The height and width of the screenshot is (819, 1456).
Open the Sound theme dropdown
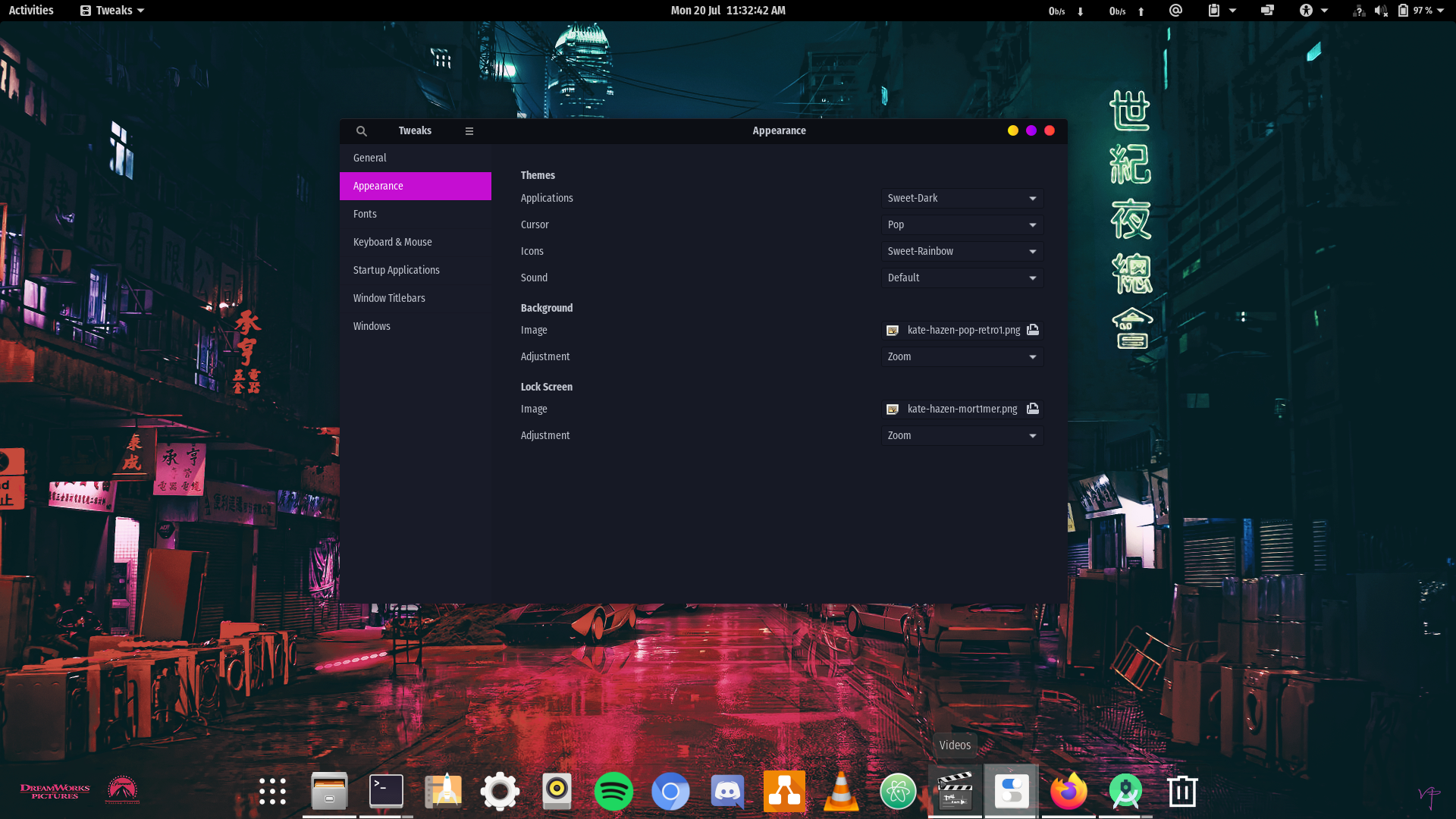coord(962,278)
